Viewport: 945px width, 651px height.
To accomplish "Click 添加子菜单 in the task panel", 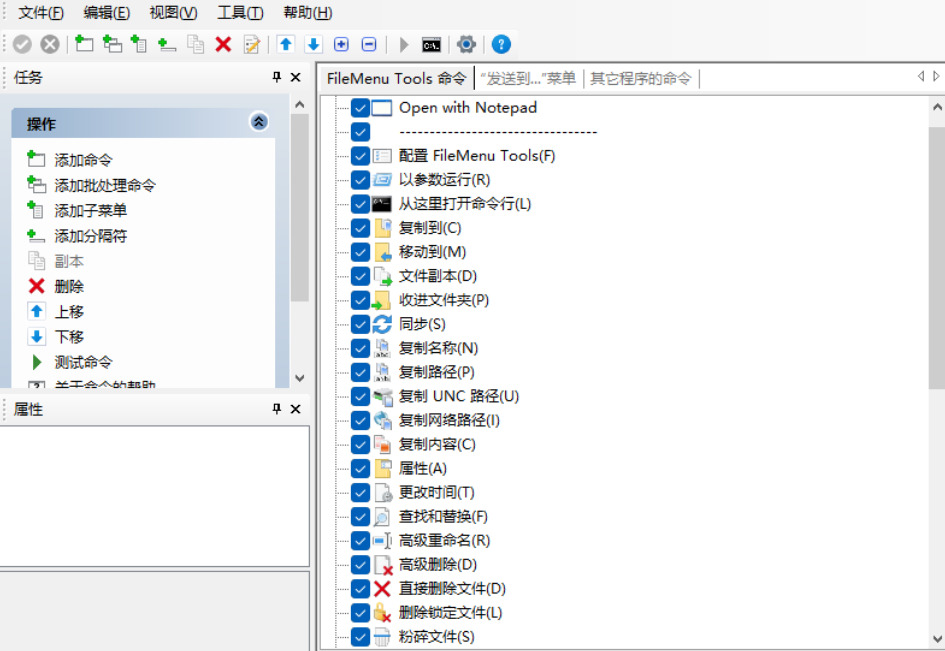I will 90,211.
